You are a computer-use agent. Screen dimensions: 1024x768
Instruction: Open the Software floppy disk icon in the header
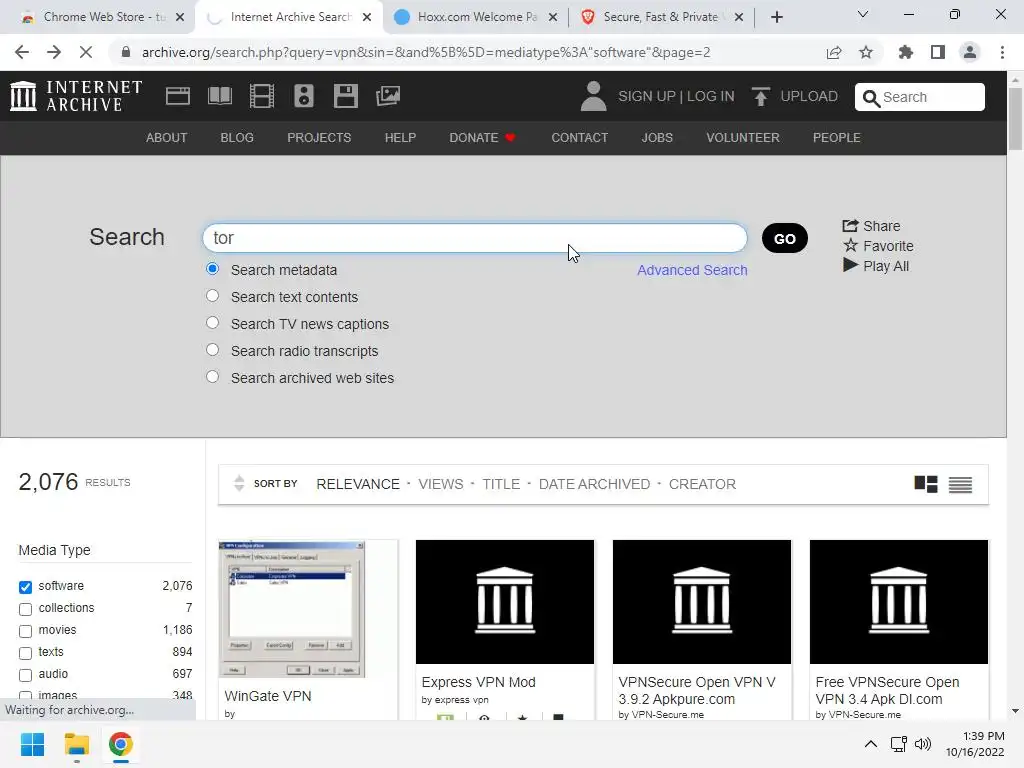345,96
